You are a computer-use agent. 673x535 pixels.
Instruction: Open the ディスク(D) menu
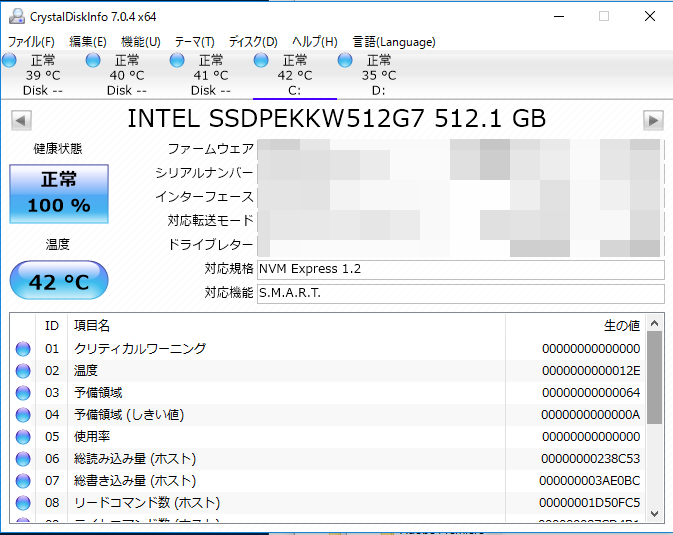(253, 42)
